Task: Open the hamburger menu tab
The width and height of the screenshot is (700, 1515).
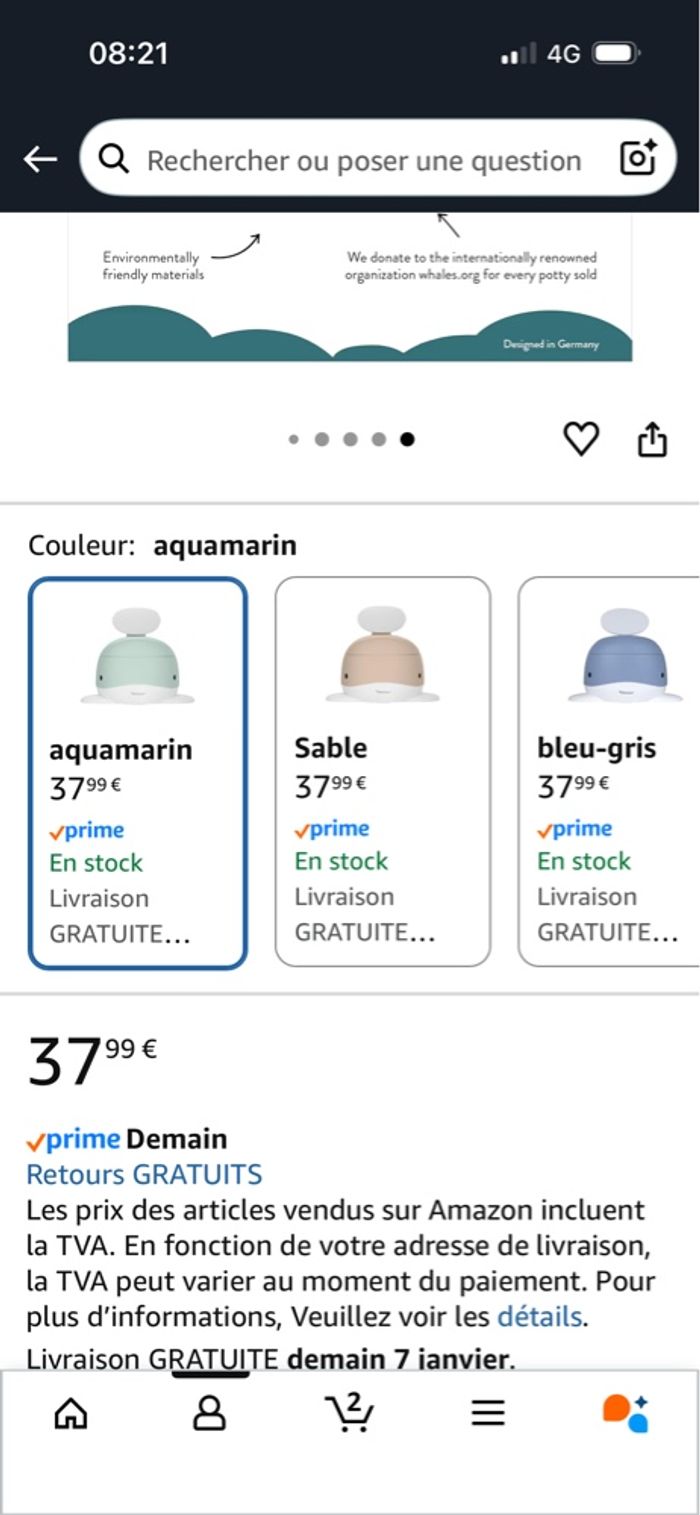Action: (x=488, y=1412)
